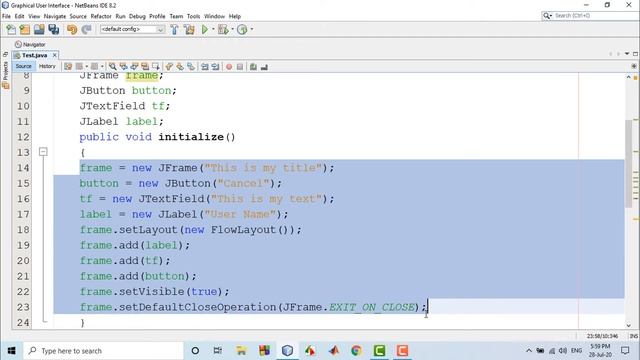Open the Source menu
Image resolution: width=640 pixels, height=360 pixels.
78,16
